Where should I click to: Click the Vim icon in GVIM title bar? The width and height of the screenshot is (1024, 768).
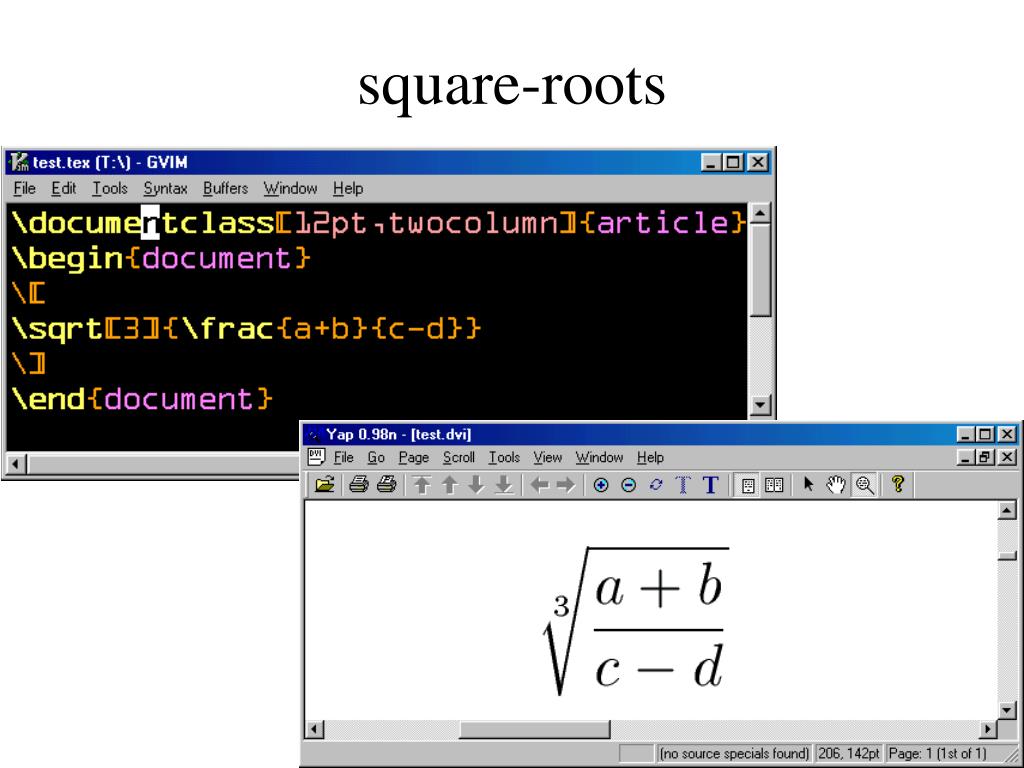[x=19, y=161]
